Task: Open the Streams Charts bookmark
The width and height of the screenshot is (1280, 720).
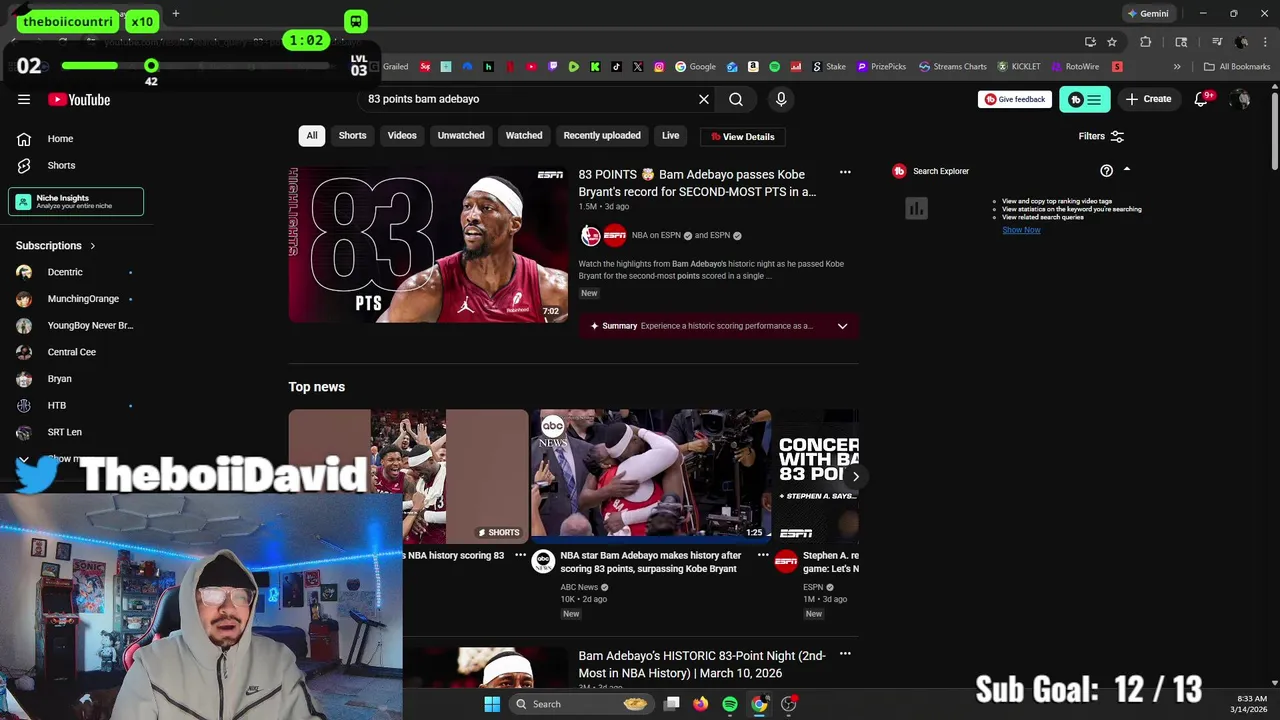Action: (952, 67)
